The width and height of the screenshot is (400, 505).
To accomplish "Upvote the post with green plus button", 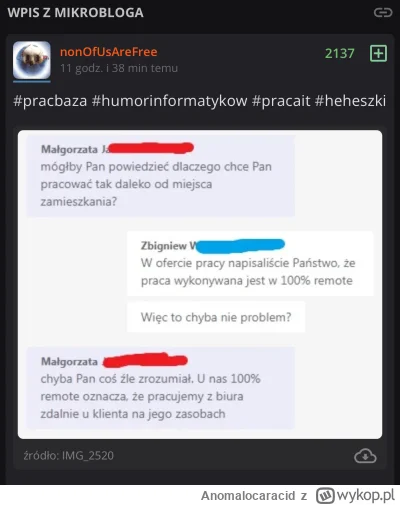I will [x=378, y=53].
